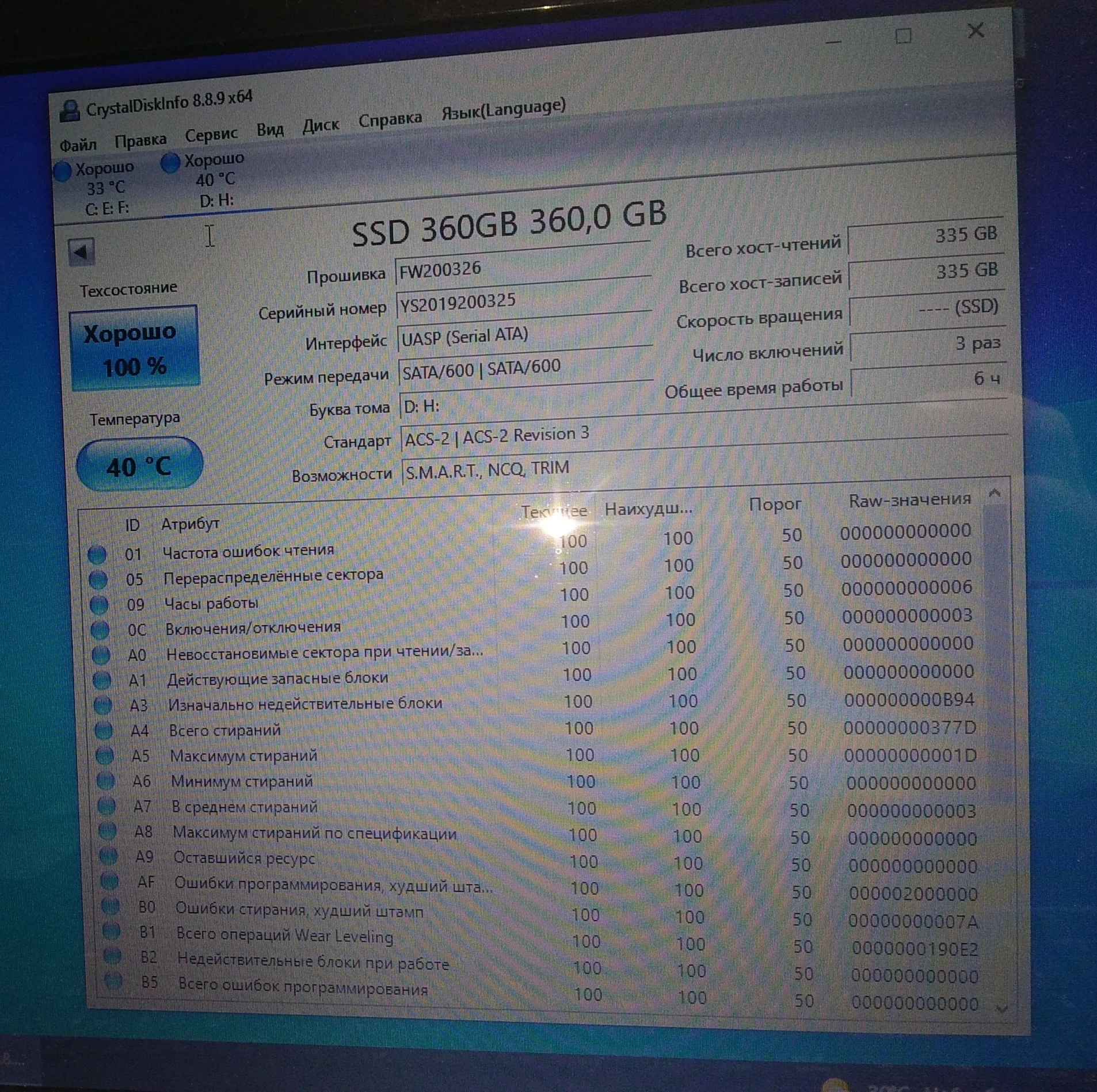Open the Диск menu
The image size is (1097, 1092).
[x=321, y=125]
